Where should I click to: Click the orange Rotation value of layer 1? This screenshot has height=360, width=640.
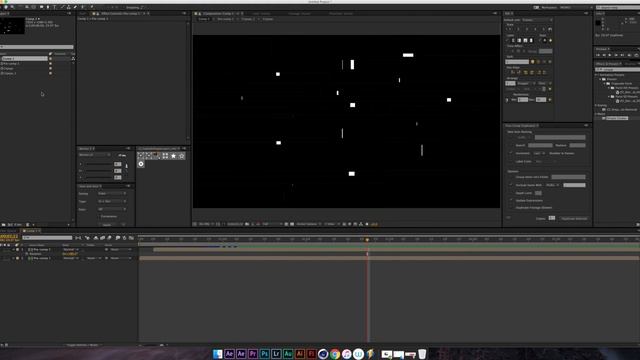tap(70, 254)
